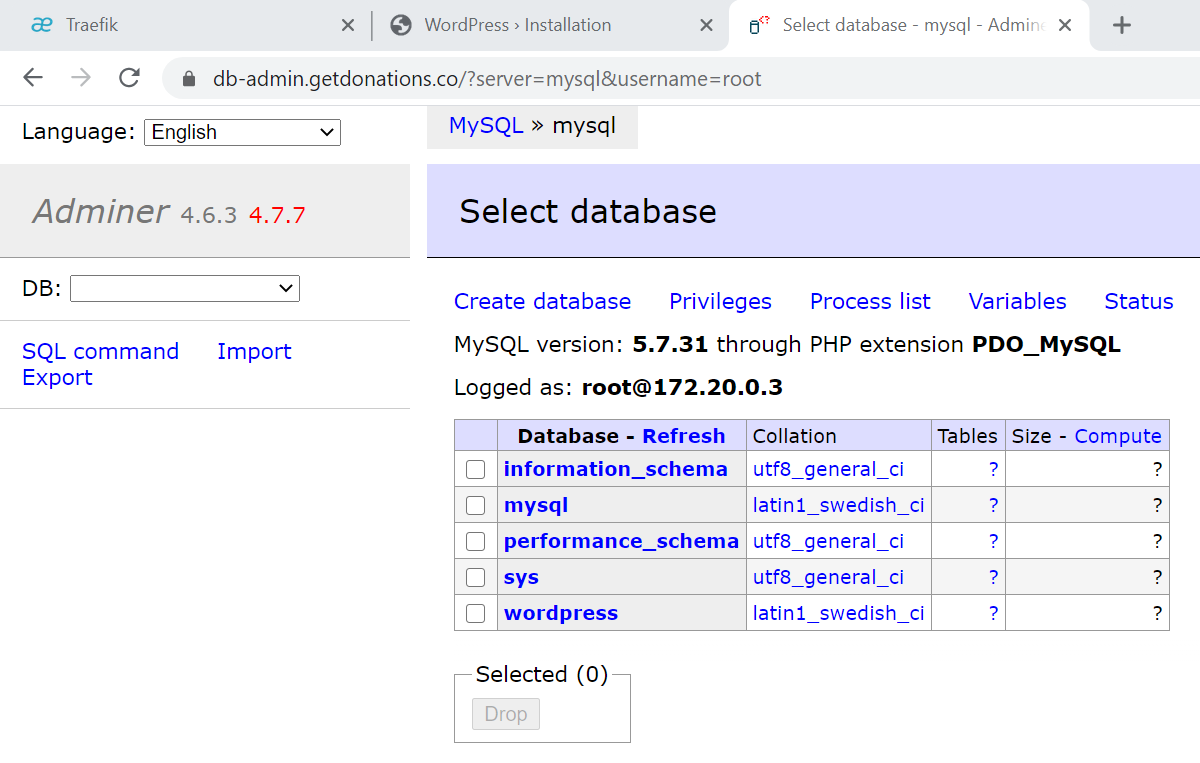Open the sys database
This screenshot has width=1200, height=763.
[x=521, y=577]
